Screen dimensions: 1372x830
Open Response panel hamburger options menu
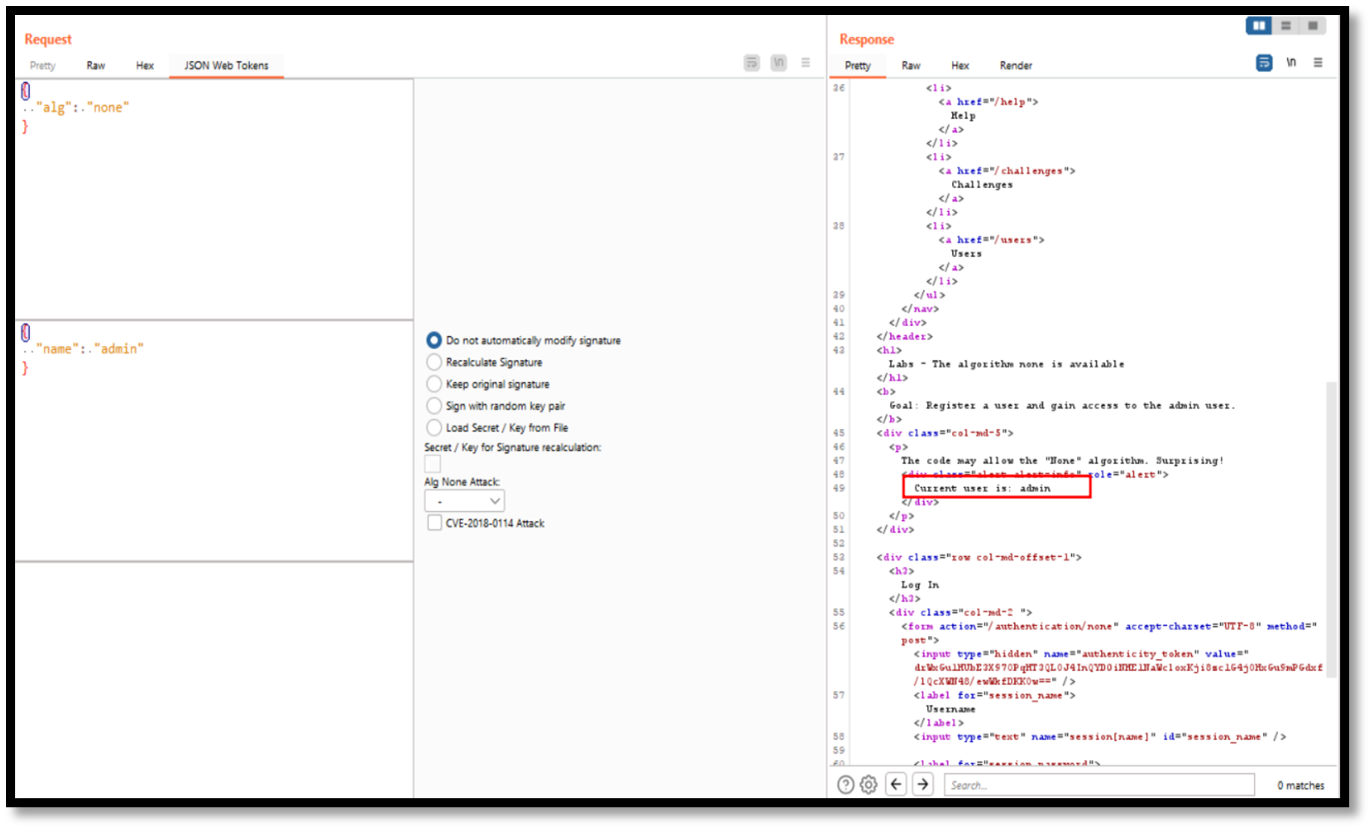click(x=1318, y=62)
